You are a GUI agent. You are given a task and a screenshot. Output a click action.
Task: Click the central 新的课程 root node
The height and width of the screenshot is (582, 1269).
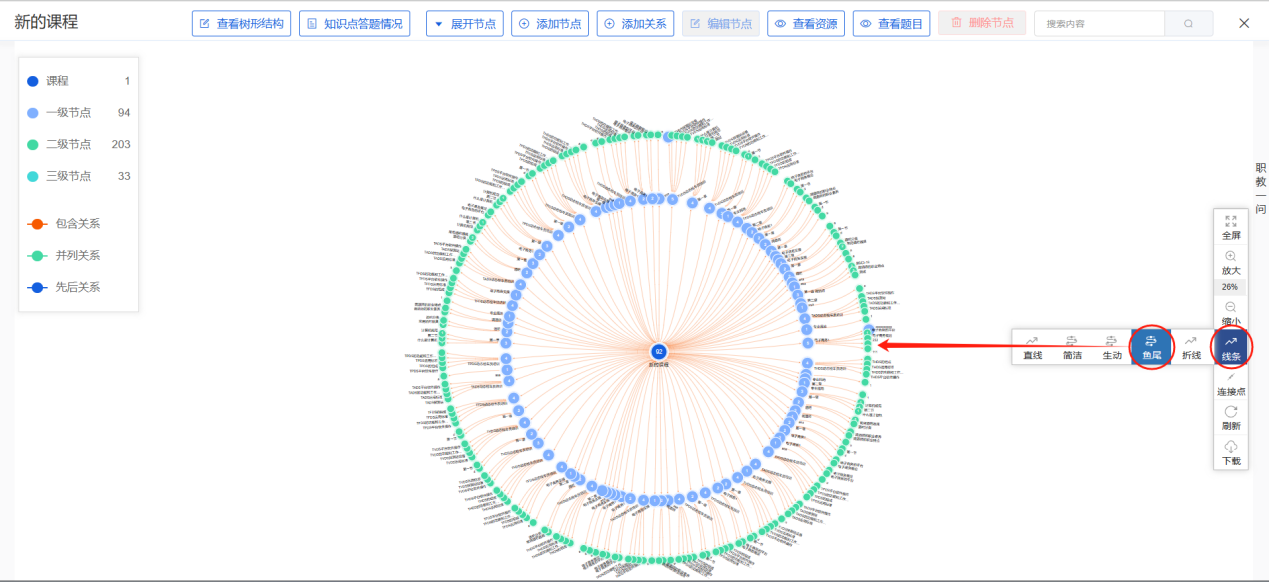tap(658, 351)
